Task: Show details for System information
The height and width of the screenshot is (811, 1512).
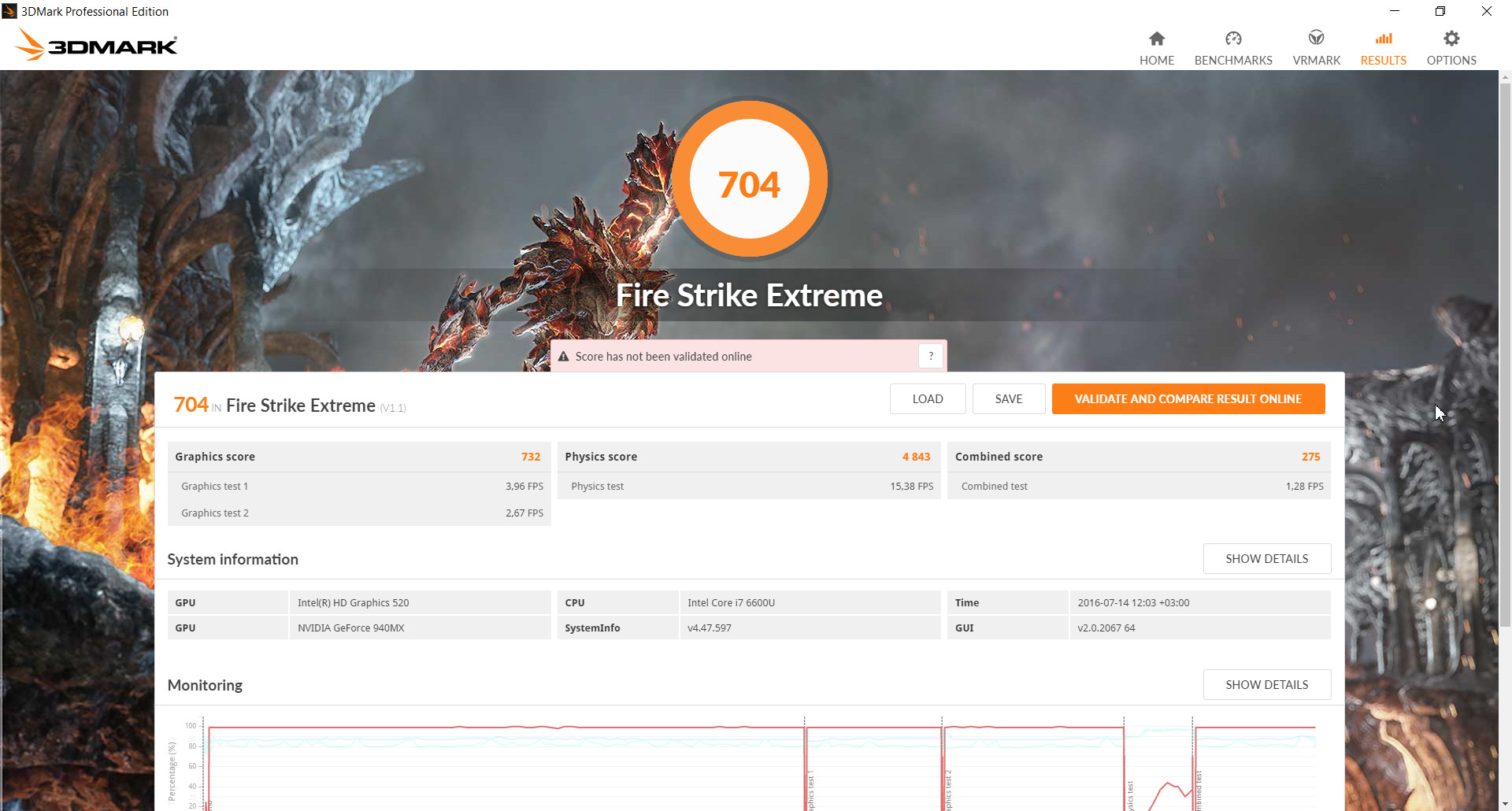Action: click(1266, 559)
